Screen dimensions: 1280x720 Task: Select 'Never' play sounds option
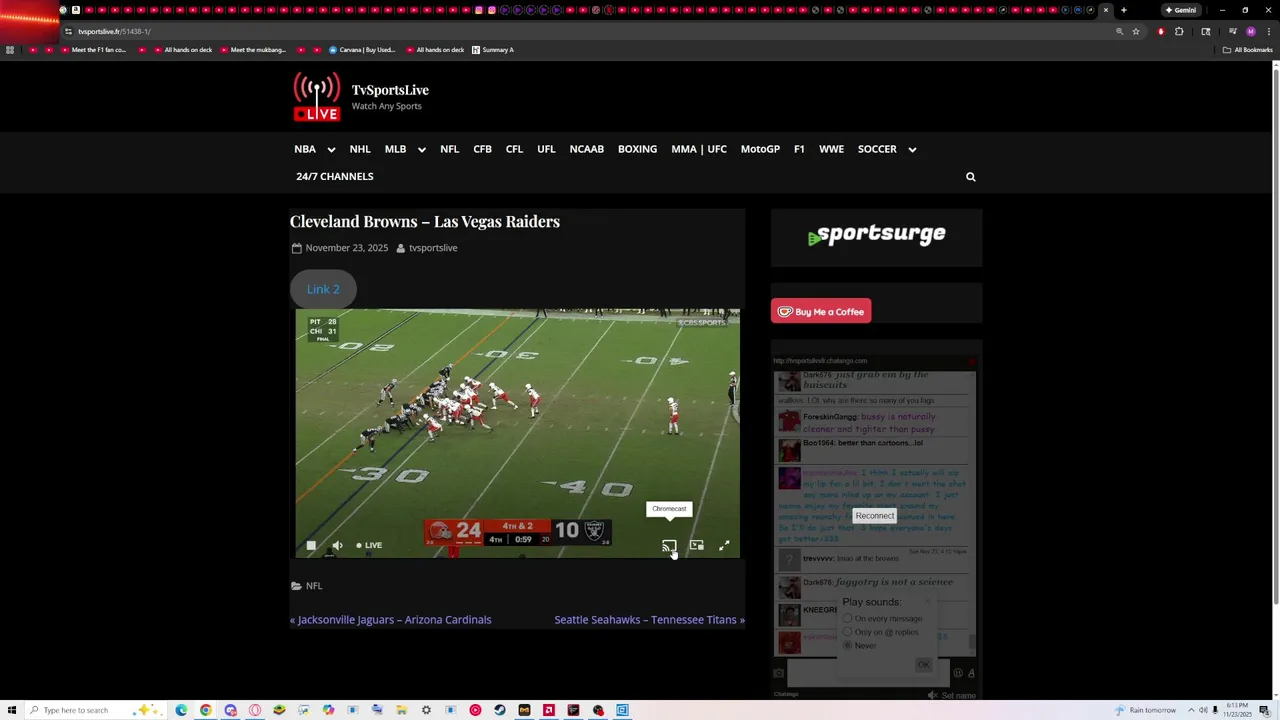point(848,645)
